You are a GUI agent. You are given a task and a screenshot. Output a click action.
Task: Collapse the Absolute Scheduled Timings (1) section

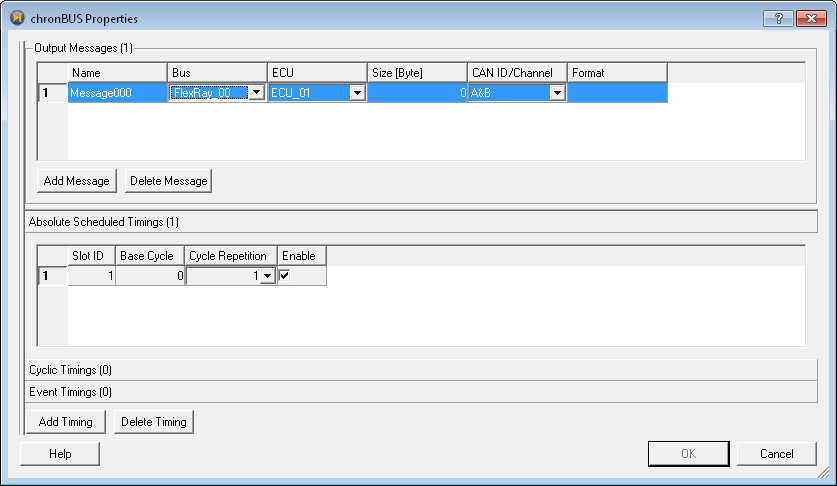click(x=421, y=222)
